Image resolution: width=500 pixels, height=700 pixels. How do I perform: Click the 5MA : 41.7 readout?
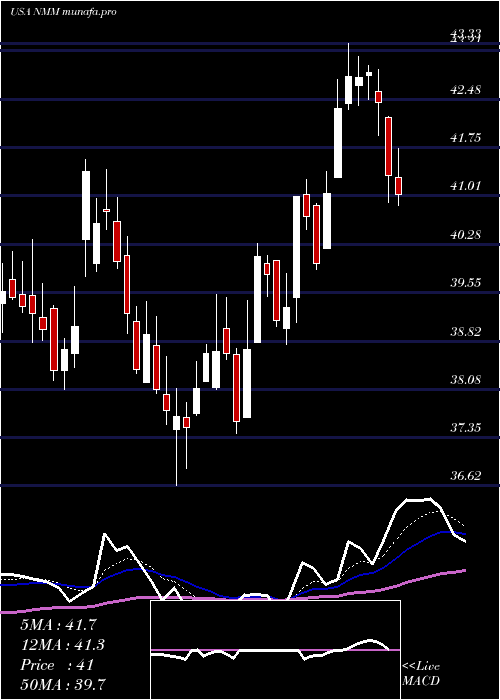click(x=58, y=625)
